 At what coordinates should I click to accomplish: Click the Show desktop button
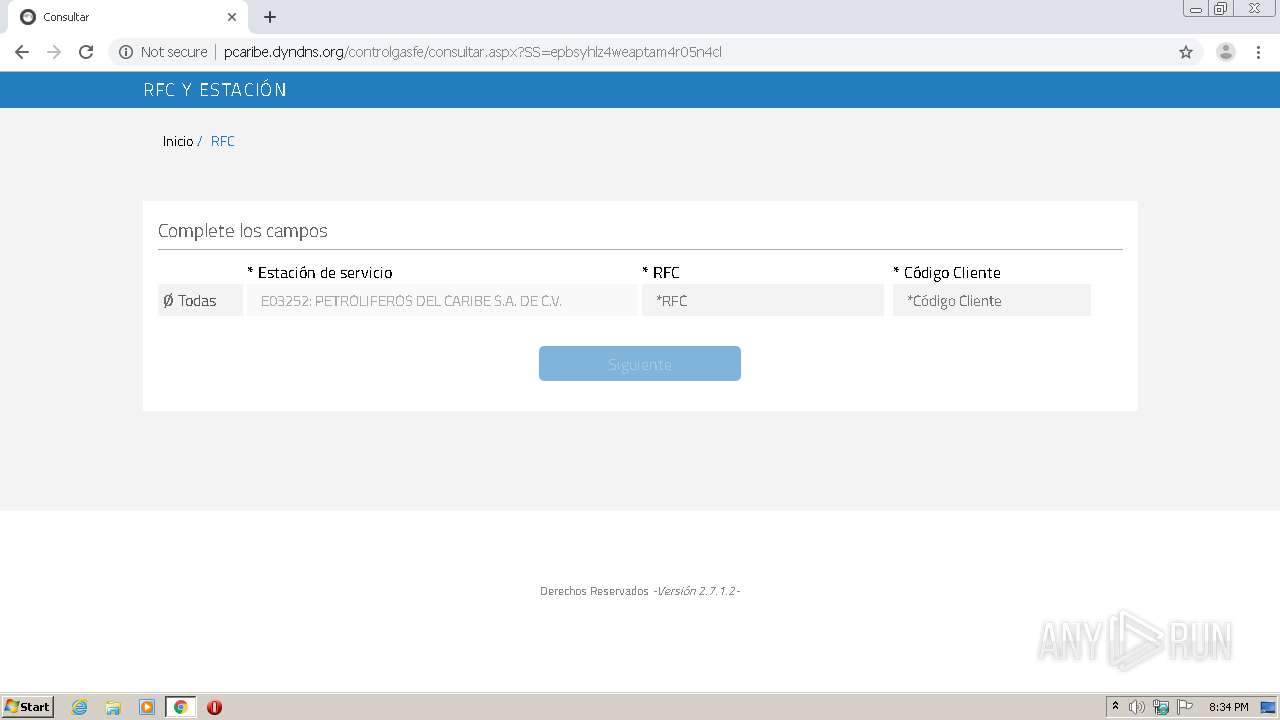pos(1269,707)
